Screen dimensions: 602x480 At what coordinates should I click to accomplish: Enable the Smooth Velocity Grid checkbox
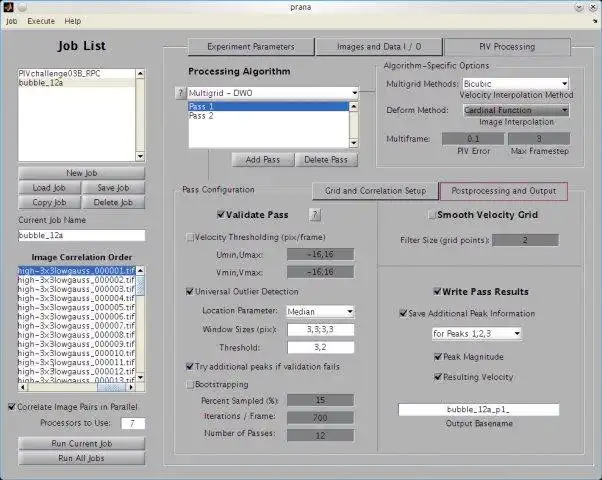click(432, 215)
